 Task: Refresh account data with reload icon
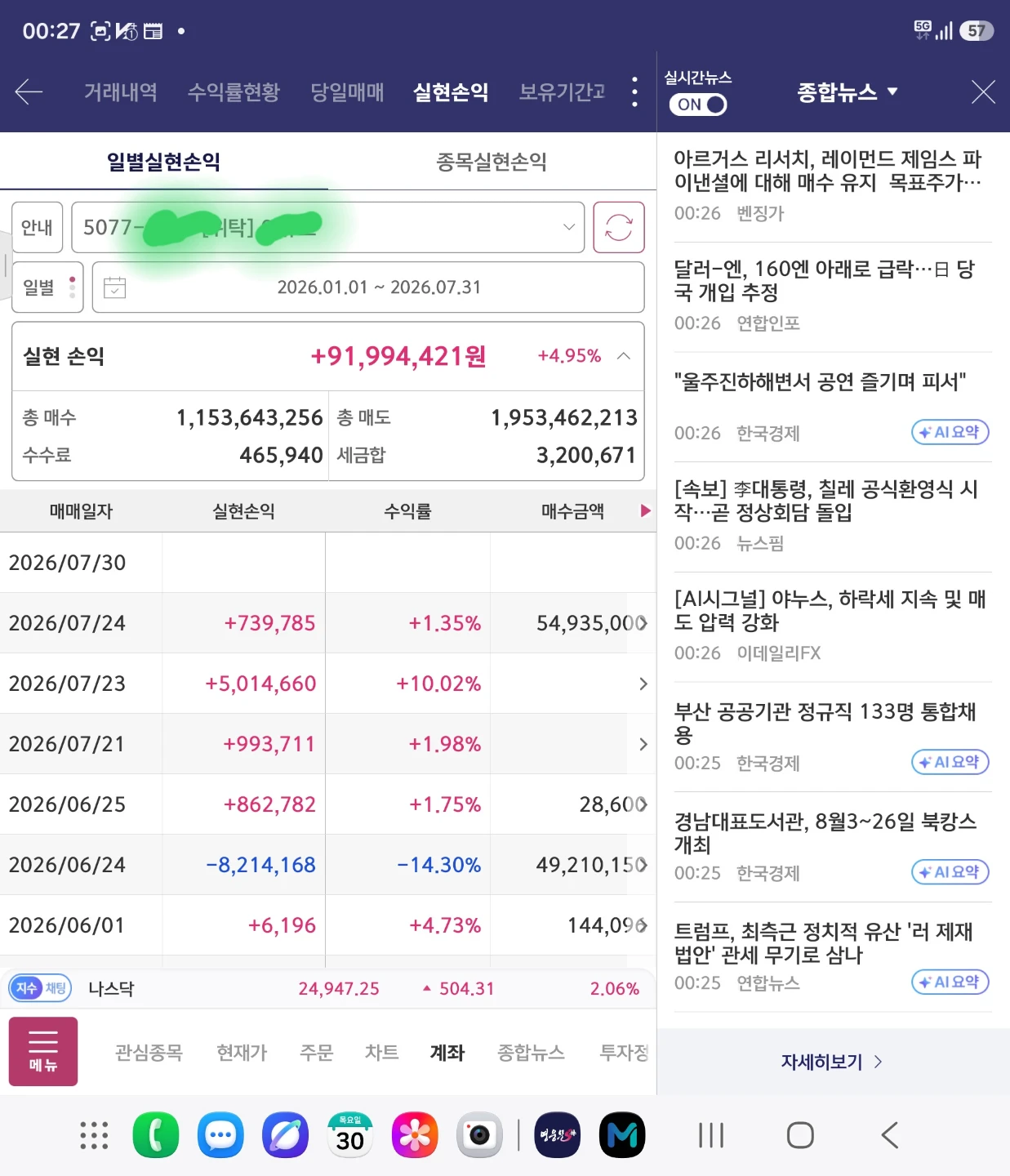tap(618, 227)
